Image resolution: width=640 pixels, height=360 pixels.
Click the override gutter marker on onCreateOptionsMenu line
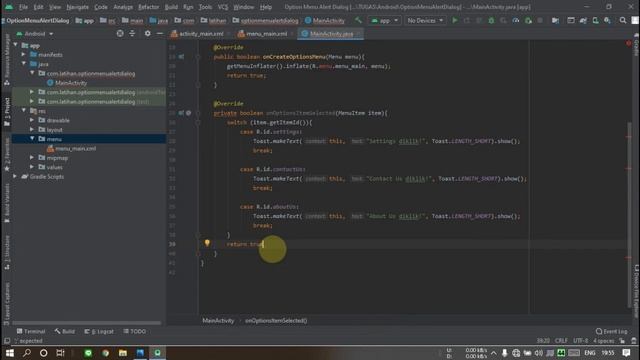click(x=181, y=57)
